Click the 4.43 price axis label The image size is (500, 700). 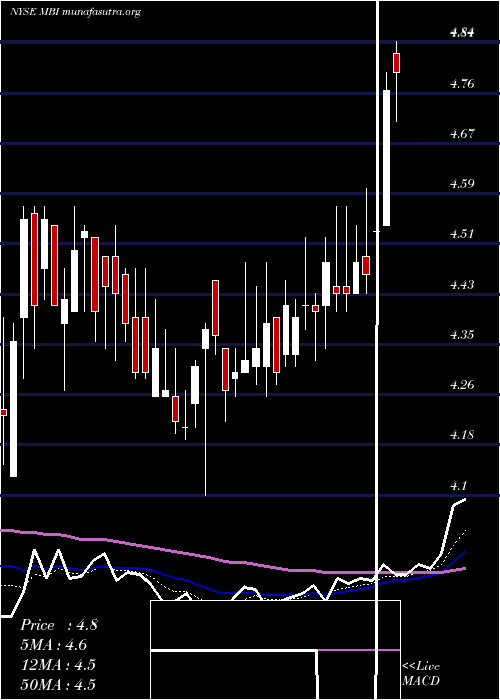click(x=462, y=284)
